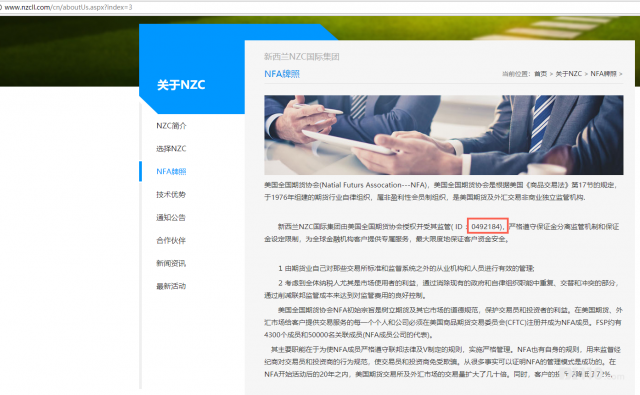Click the ID number 0492184
The image size is (640, 395).
coord(486,226)
